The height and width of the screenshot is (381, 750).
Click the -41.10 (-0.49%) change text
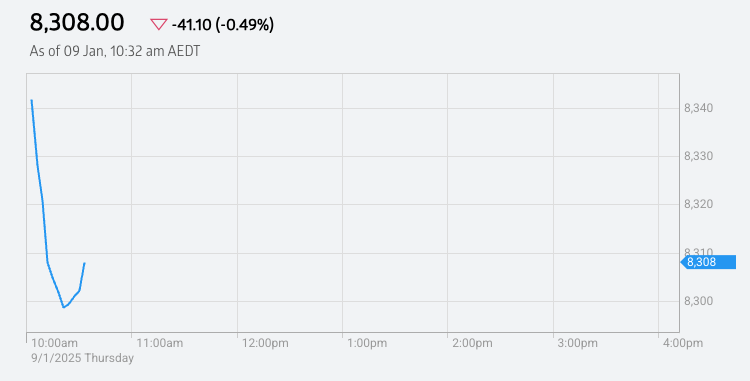pos(223,24)
